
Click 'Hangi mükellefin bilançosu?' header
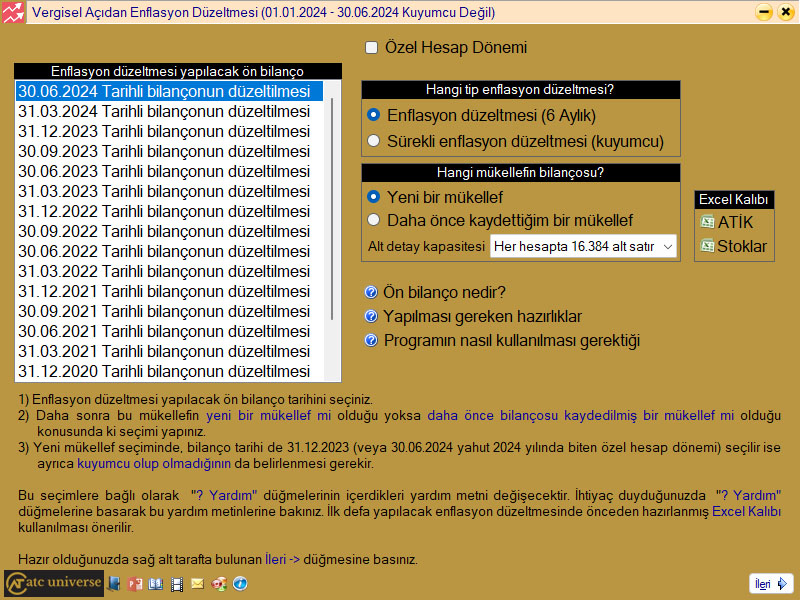tap(520, 172)
